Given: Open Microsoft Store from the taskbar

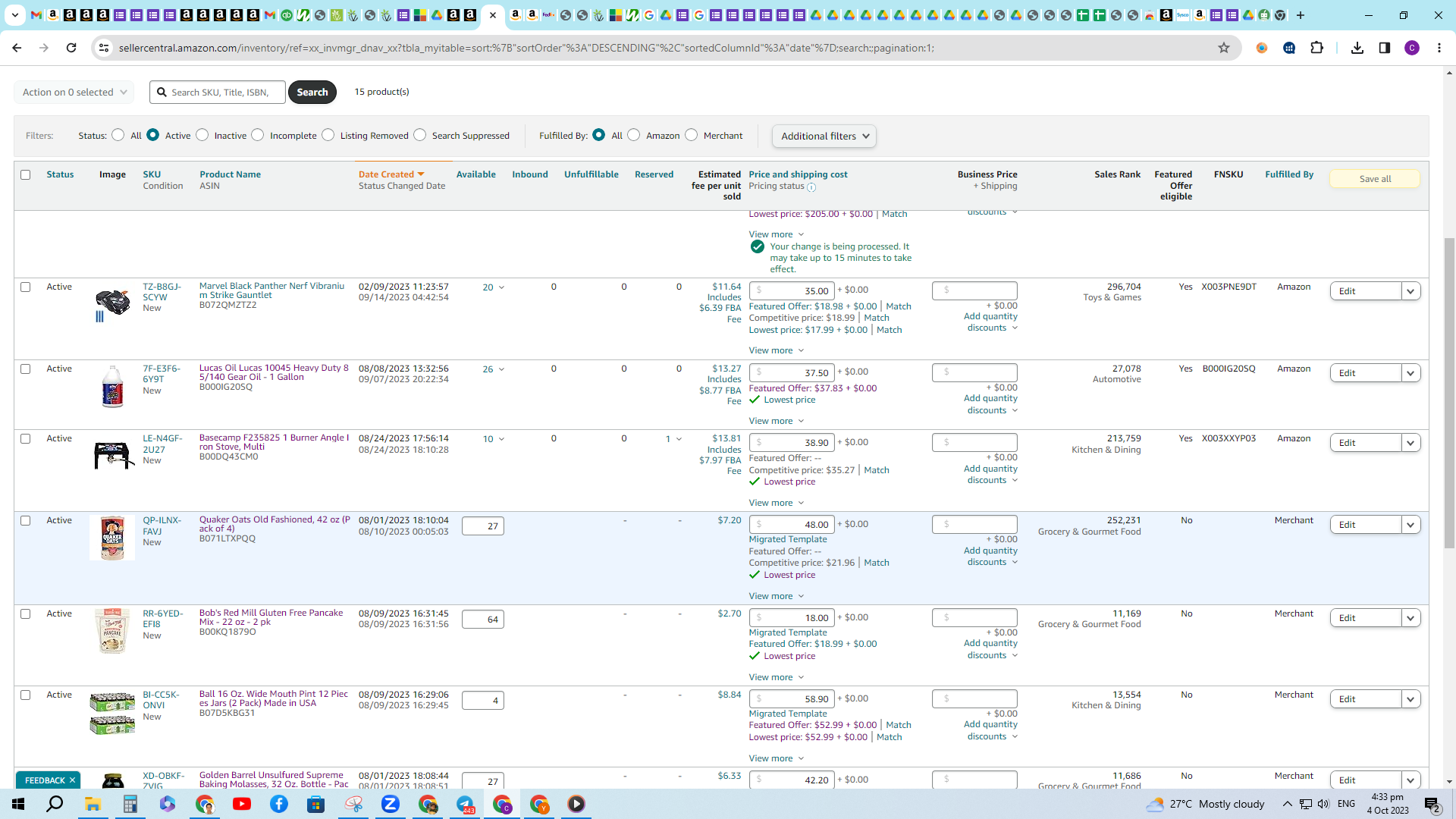Looking at the screenshot, I should pos(316,804).
